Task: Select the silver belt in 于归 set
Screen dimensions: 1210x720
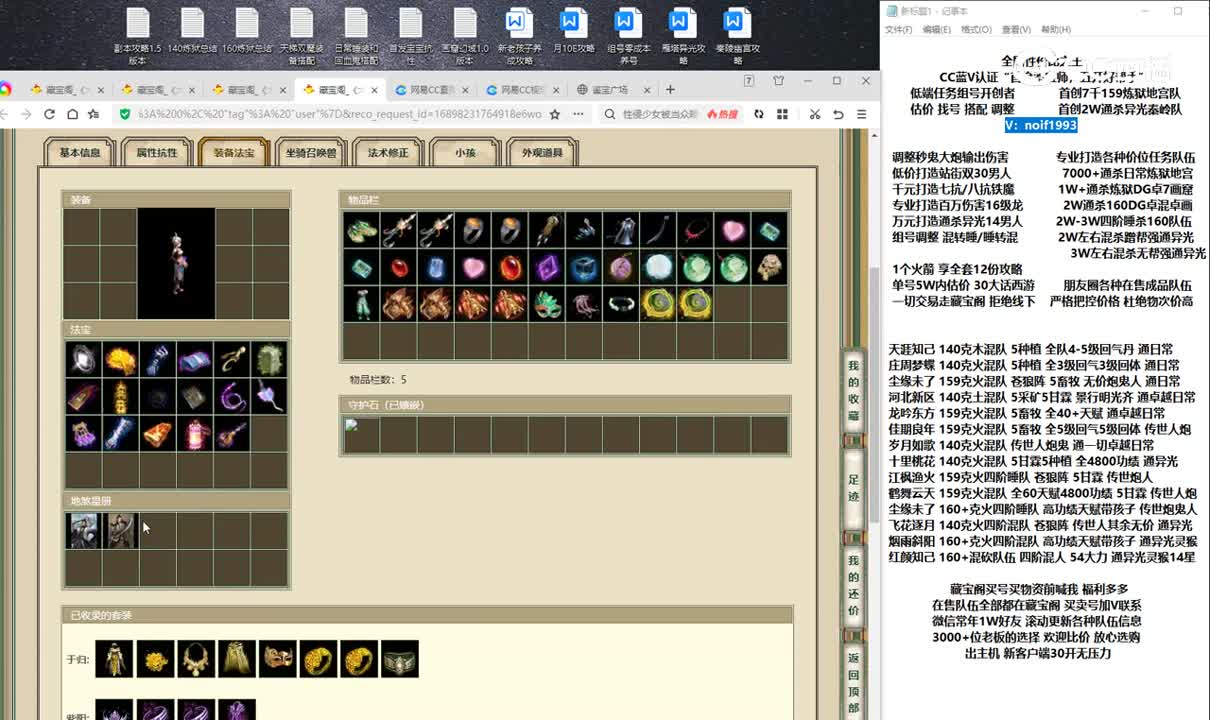Action: coord(400,659)
